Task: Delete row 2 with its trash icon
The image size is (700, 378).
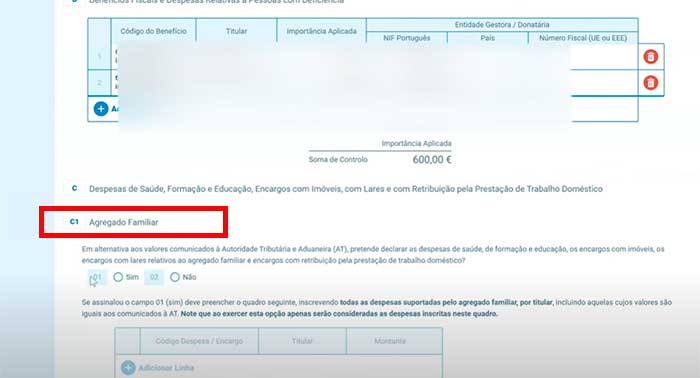Action: point(650,83)
